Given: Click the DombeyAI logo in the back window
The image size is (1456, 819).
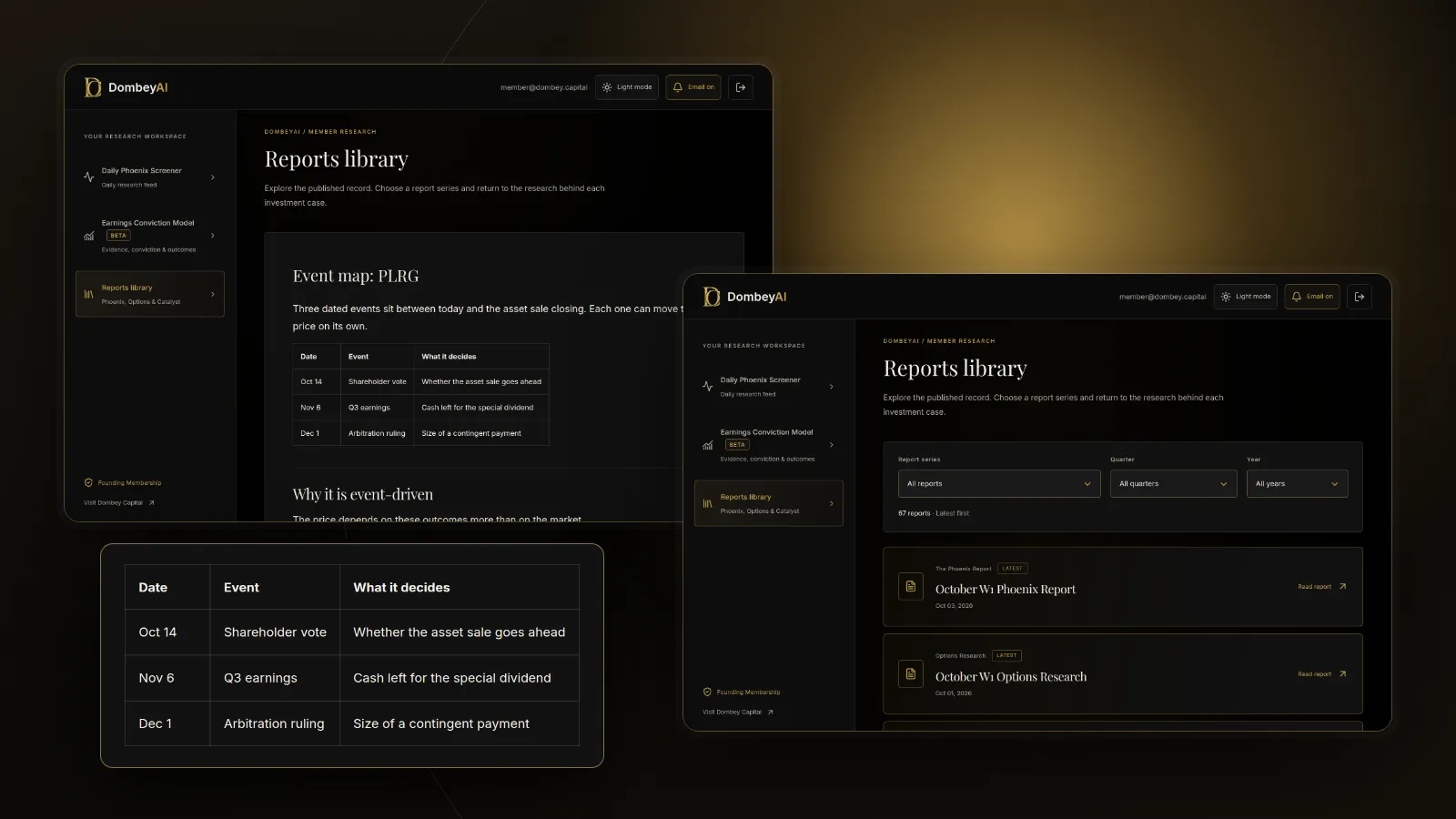Looking at the screenshot, I should pos(126,87).
